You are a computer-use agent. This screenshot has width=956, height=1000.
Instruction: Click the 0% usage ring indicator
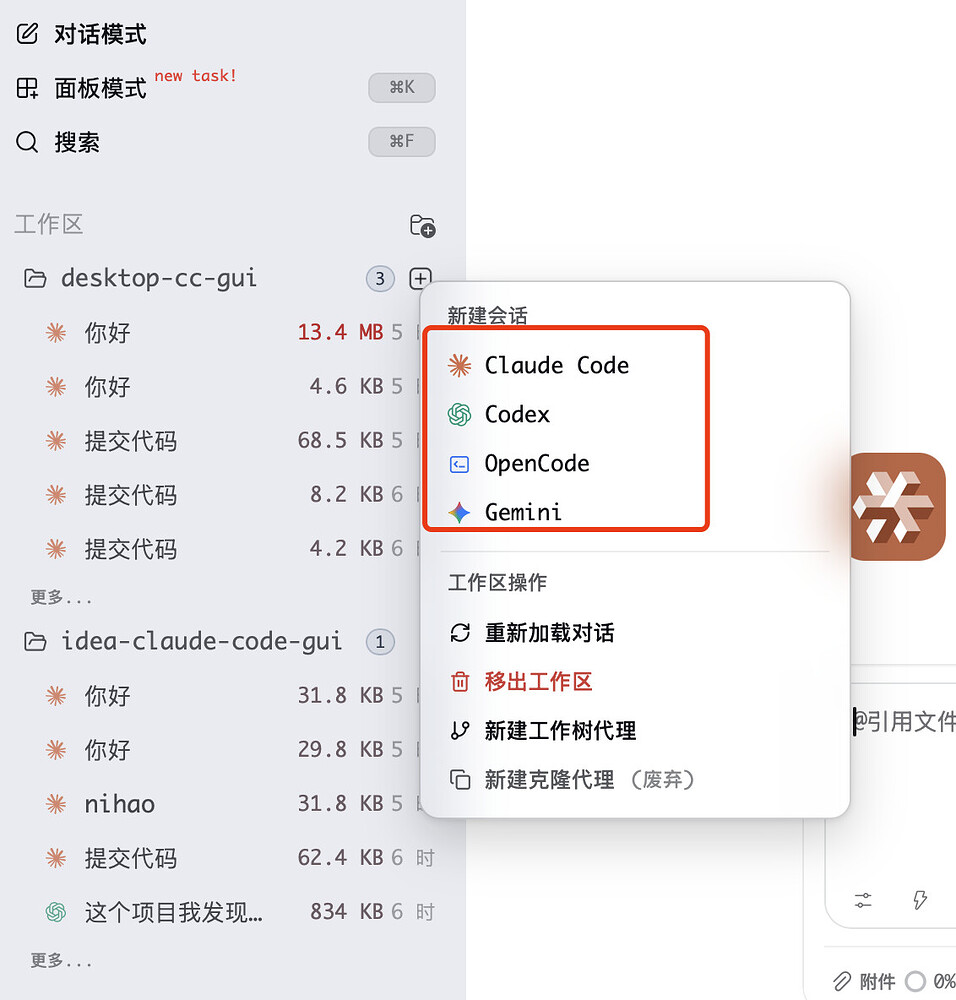[x=915, y=981]
